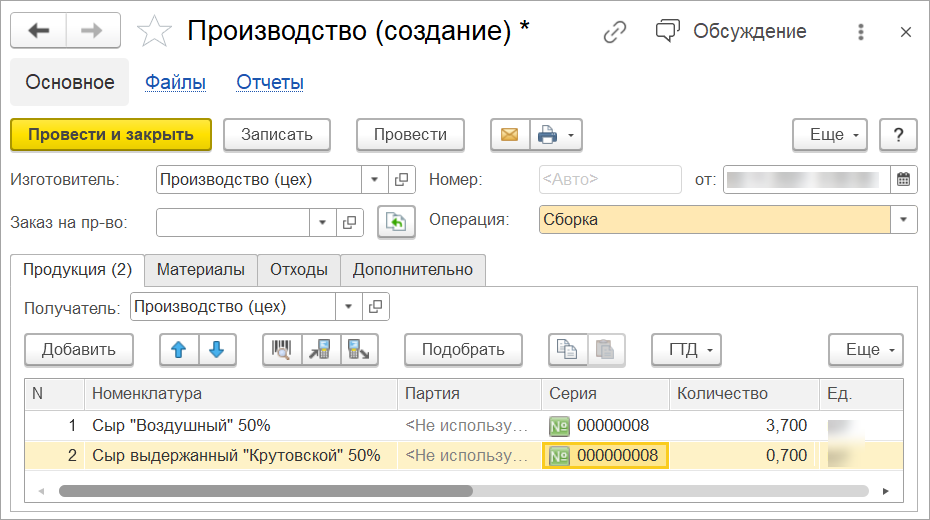Open the Получатель item card icon
Screen dimensions: 930x520
click(375, 307)
